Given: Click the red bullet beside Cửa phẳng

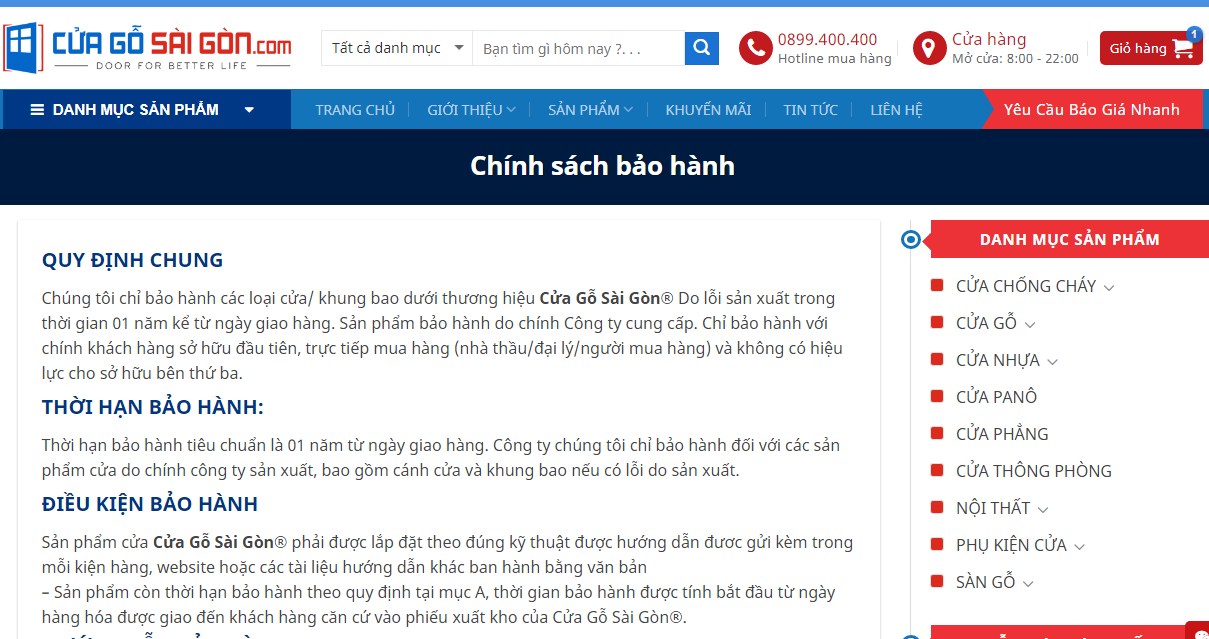Looking at the screenshot, I should click(937, 433).
